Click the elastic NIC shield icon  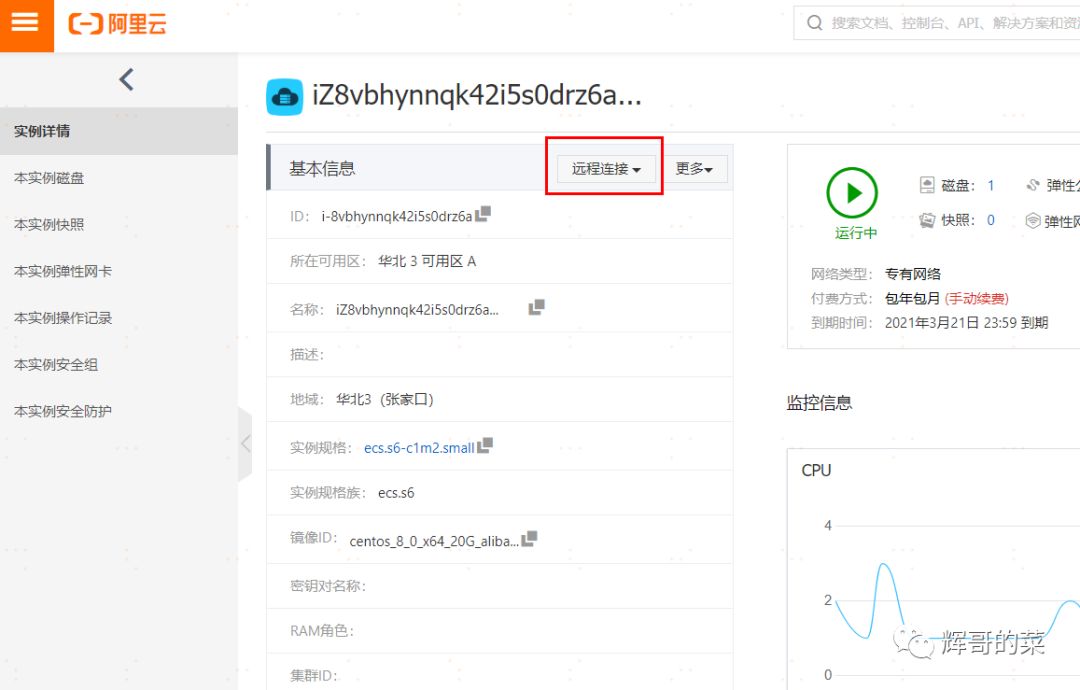[1032, 220]
